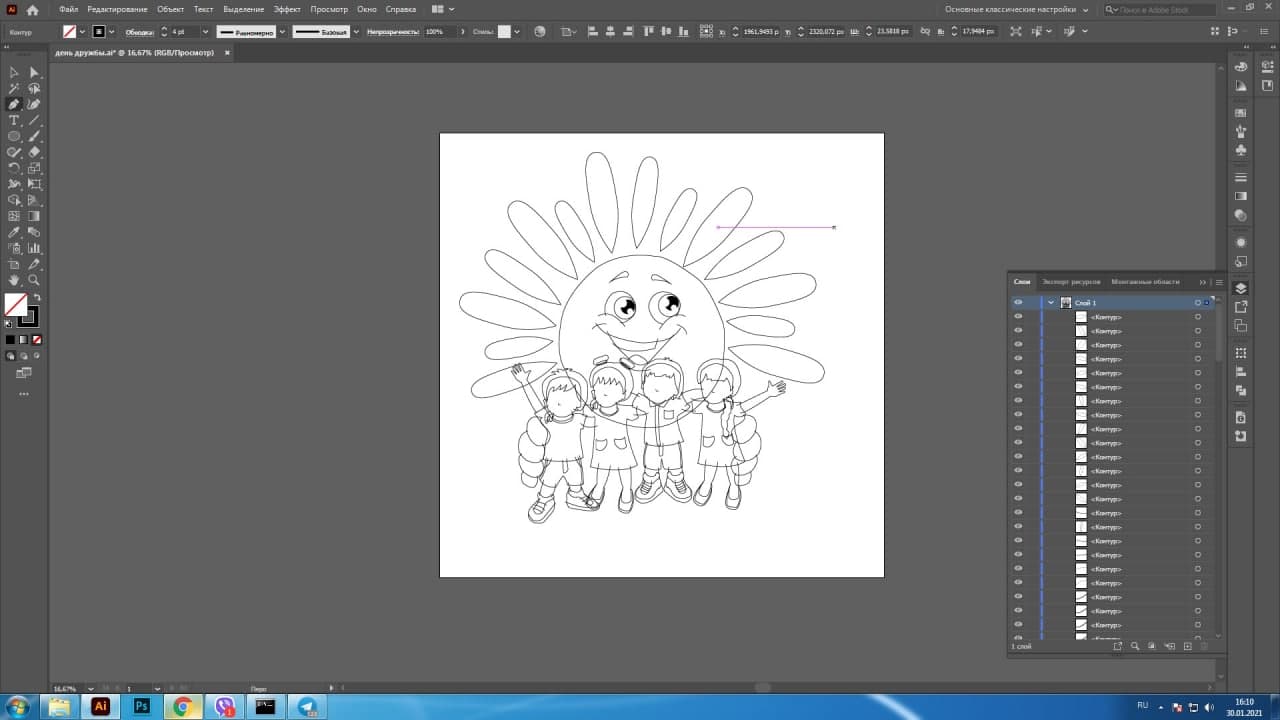
Task: Select the Direct Selection tool
Action: [x=34, y=72]
